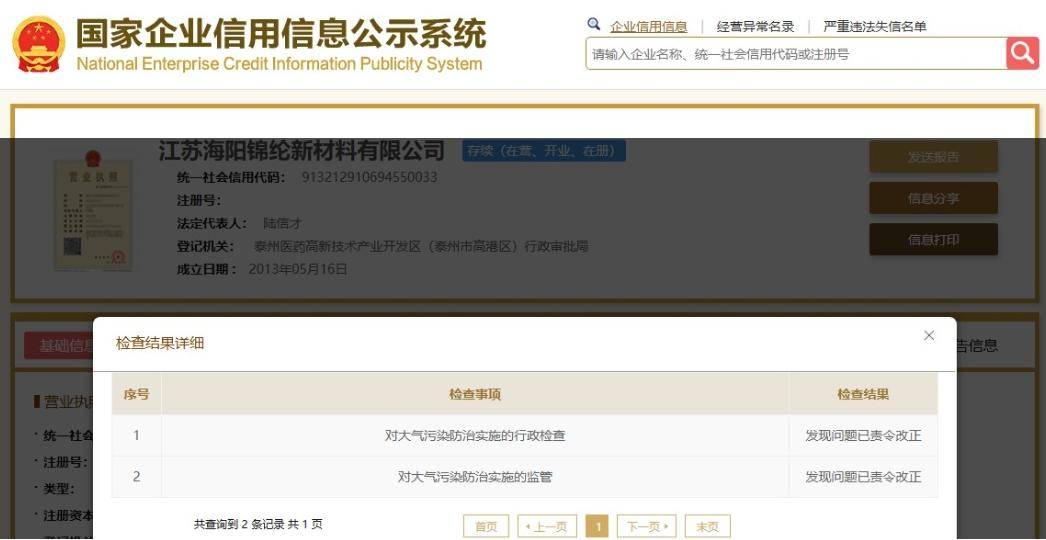Click the 存续（在营、开业、在册） status badge
Viewport: 1046px width, 540px height.
point(544,151)
